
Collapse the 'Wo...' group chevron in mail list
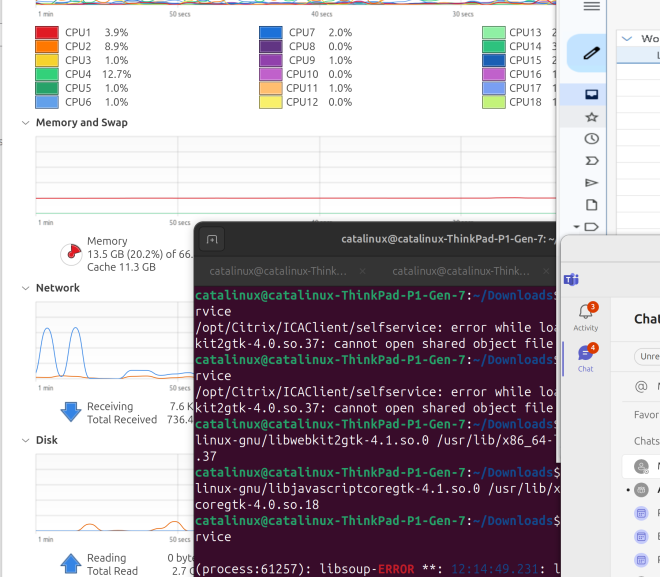click(x=627, y=39)
